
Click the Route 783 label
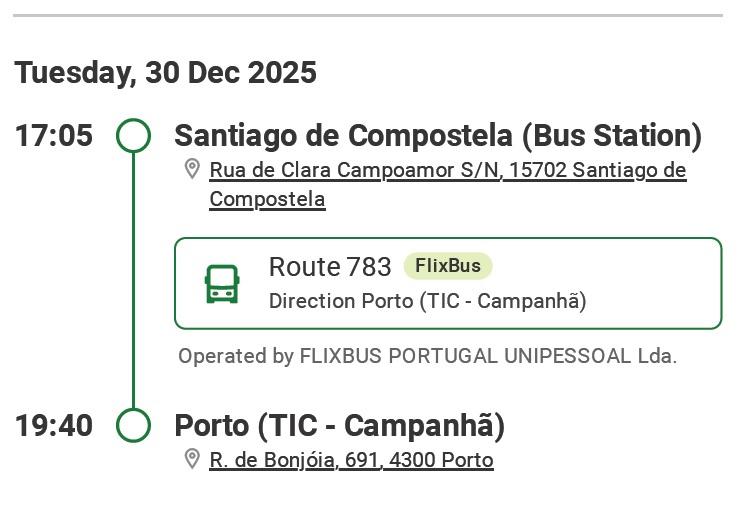[x=330, y=267]
